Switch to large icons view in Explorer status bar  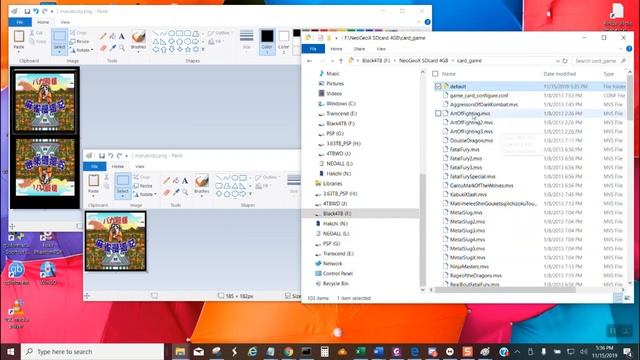[627, 298]
